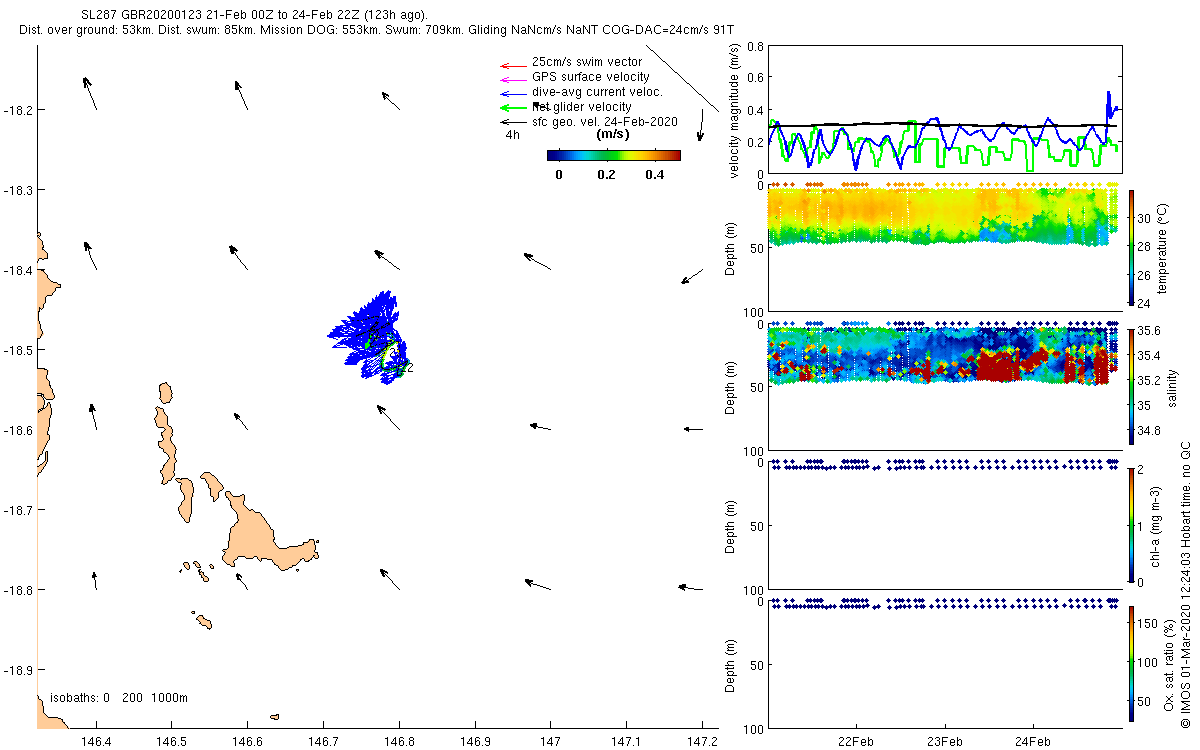This screenshot has height=750, width=1200.
Task: Click the map longitude tick '146.4'
Action: coord(95,743)
